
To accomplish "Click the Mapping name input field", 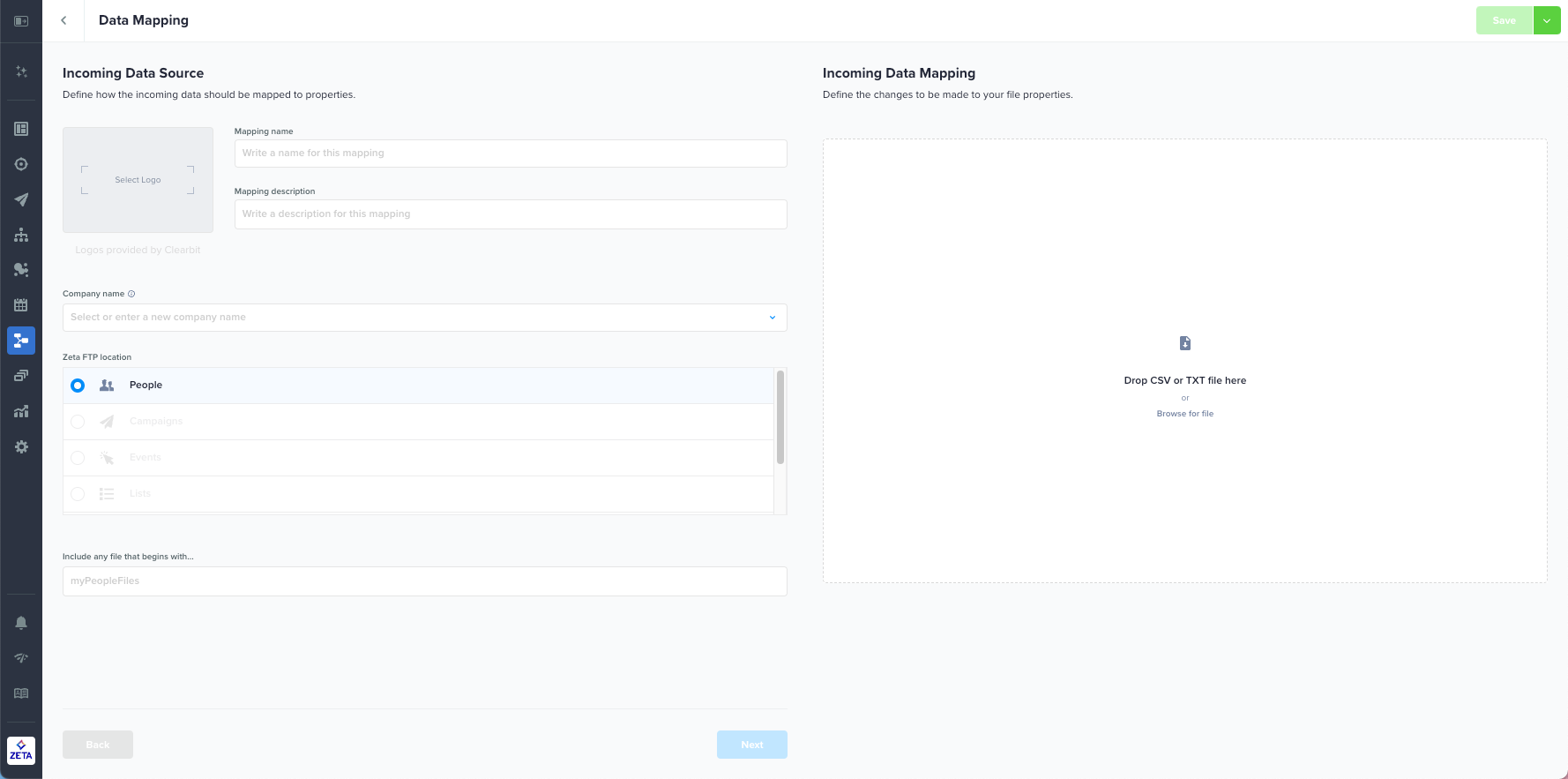I will point(510,154).
